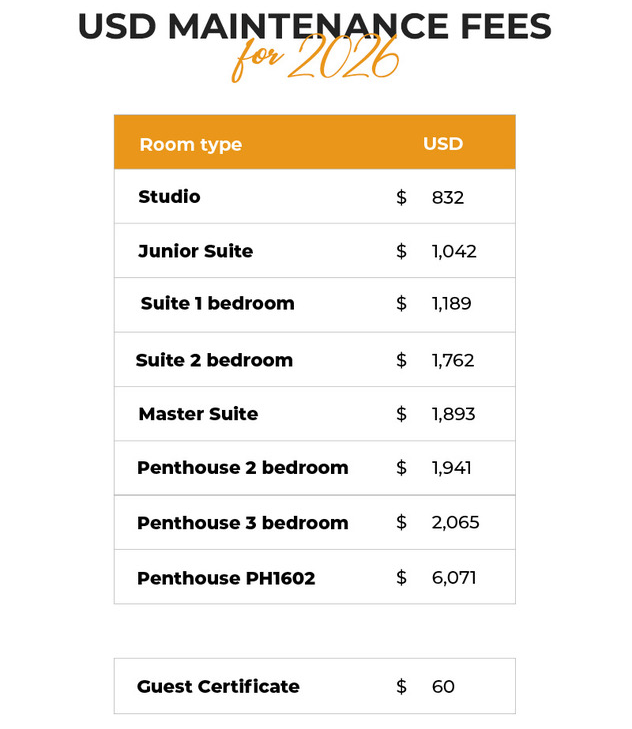
Task: Select the Room type column header
Action: [190, 144]
